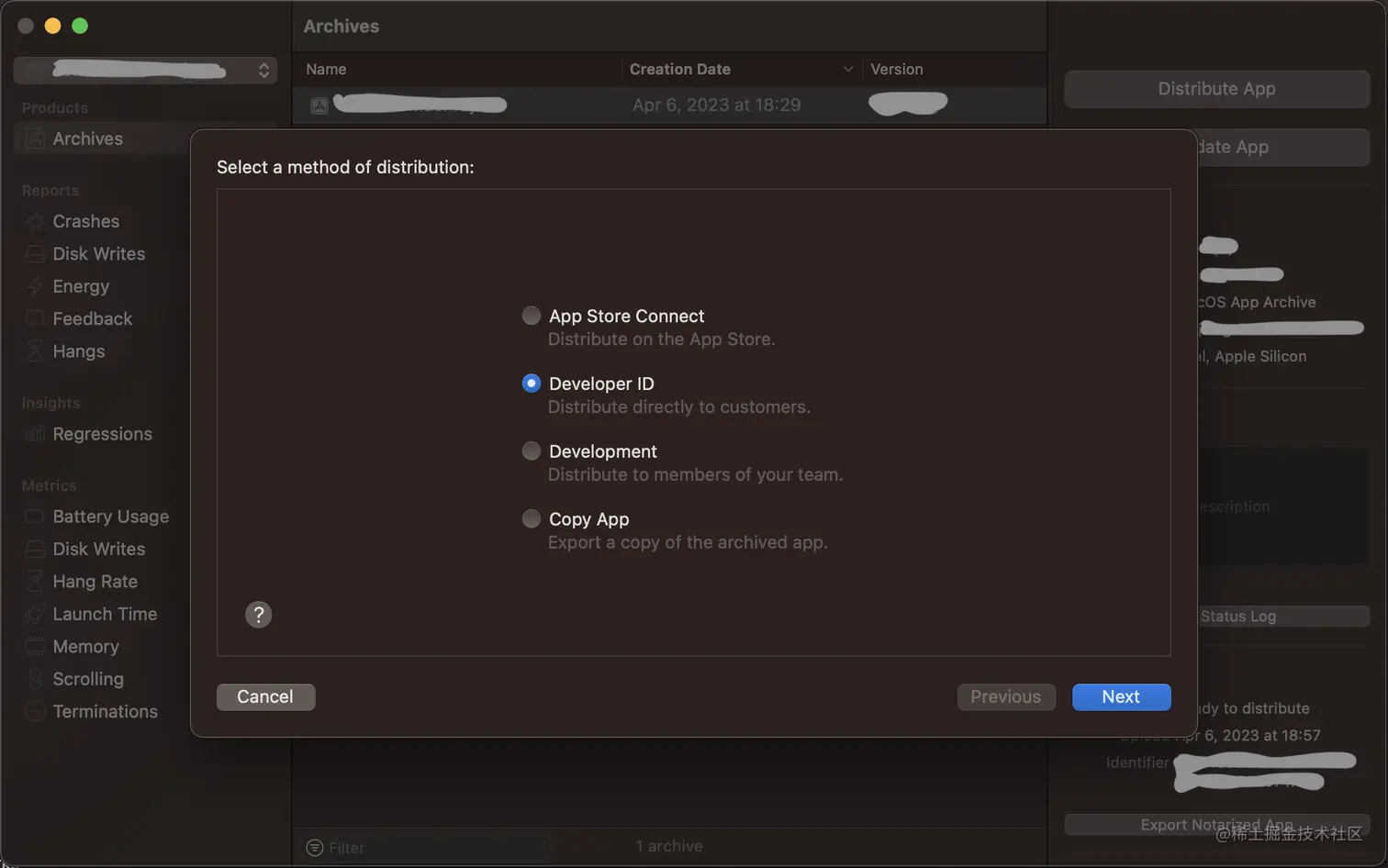
Task: Click the Feedback bubble icon
Action: tap(35, 319)
